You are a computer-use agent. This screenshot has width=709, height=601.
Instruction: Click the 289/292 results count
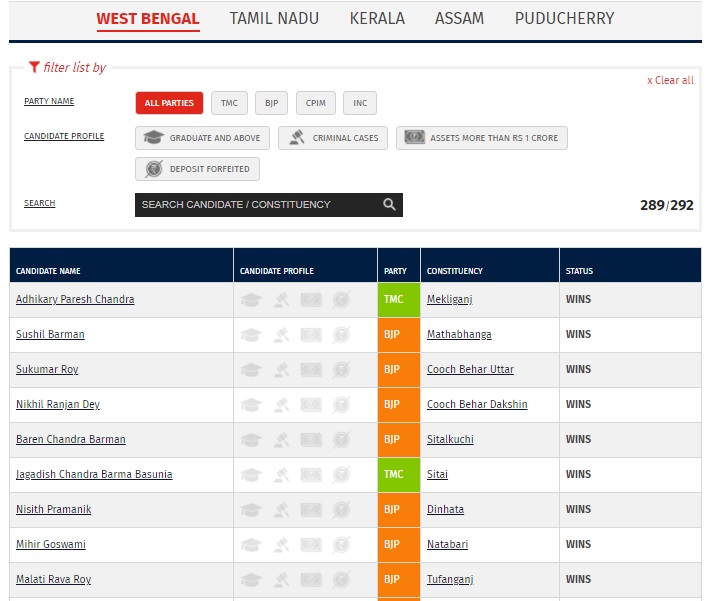[x=666, y=205]
